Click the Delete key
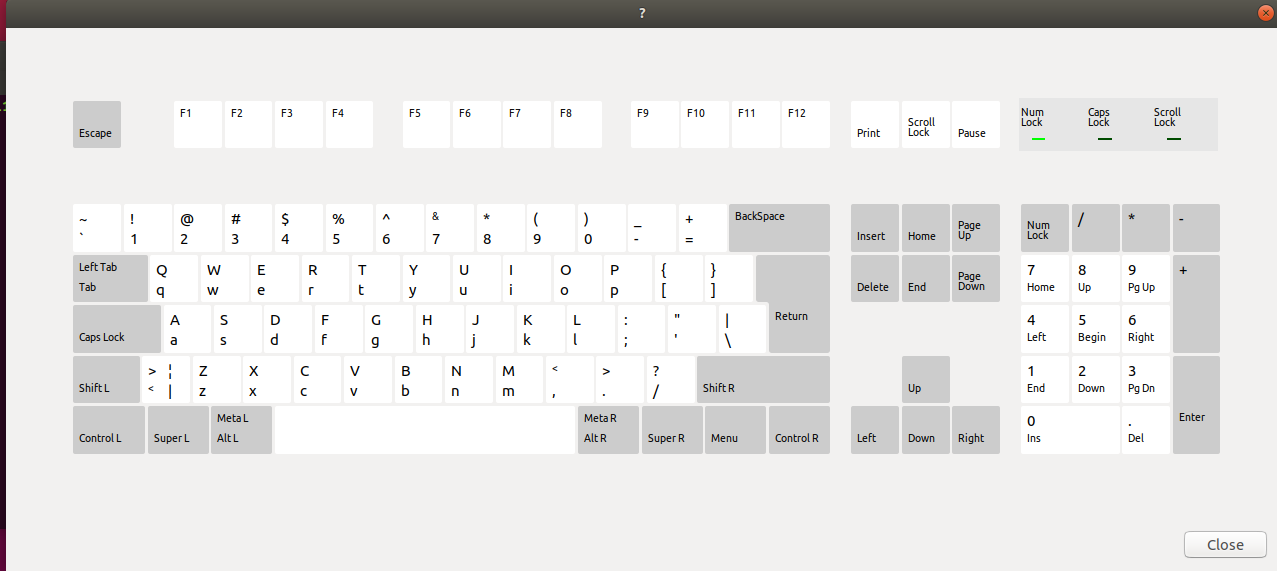 [875, 278]
